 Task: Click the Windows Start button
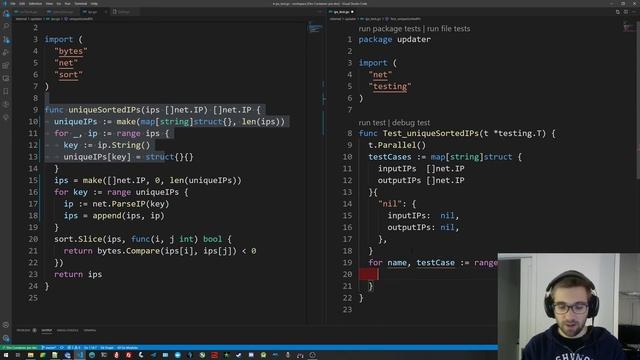tap(6, 356)
